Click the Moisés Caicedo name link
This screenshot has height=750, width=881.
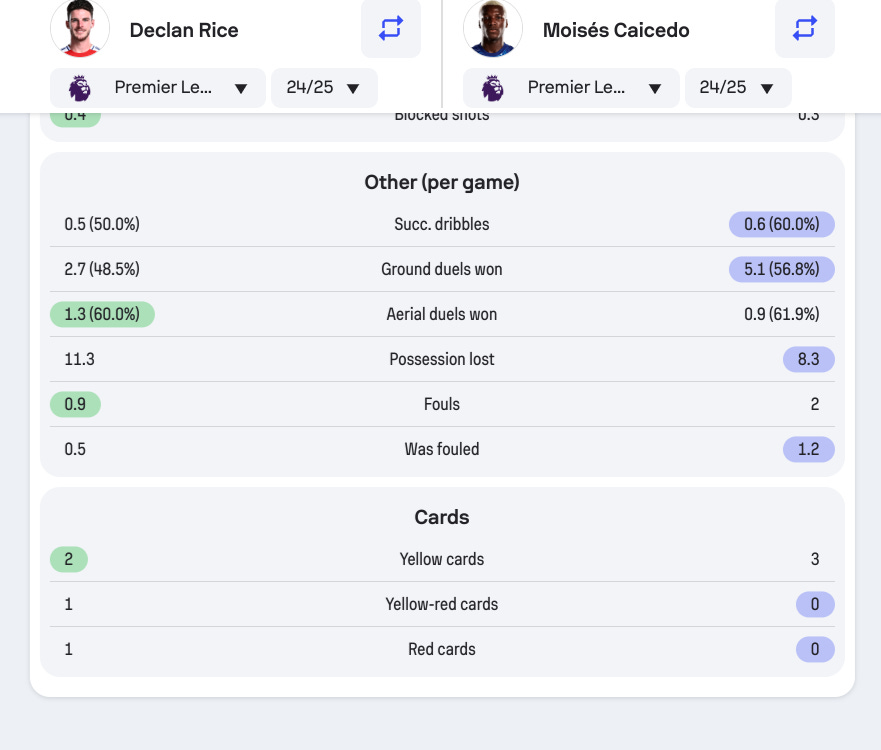coord(616,30)
